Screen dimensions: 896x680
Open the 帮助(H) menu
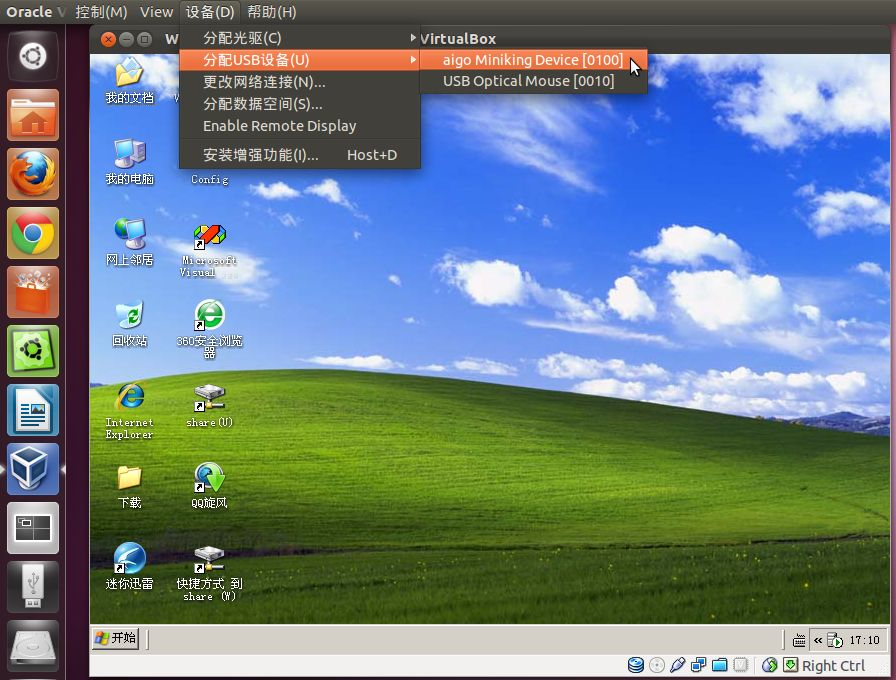[x=271, y=12]
